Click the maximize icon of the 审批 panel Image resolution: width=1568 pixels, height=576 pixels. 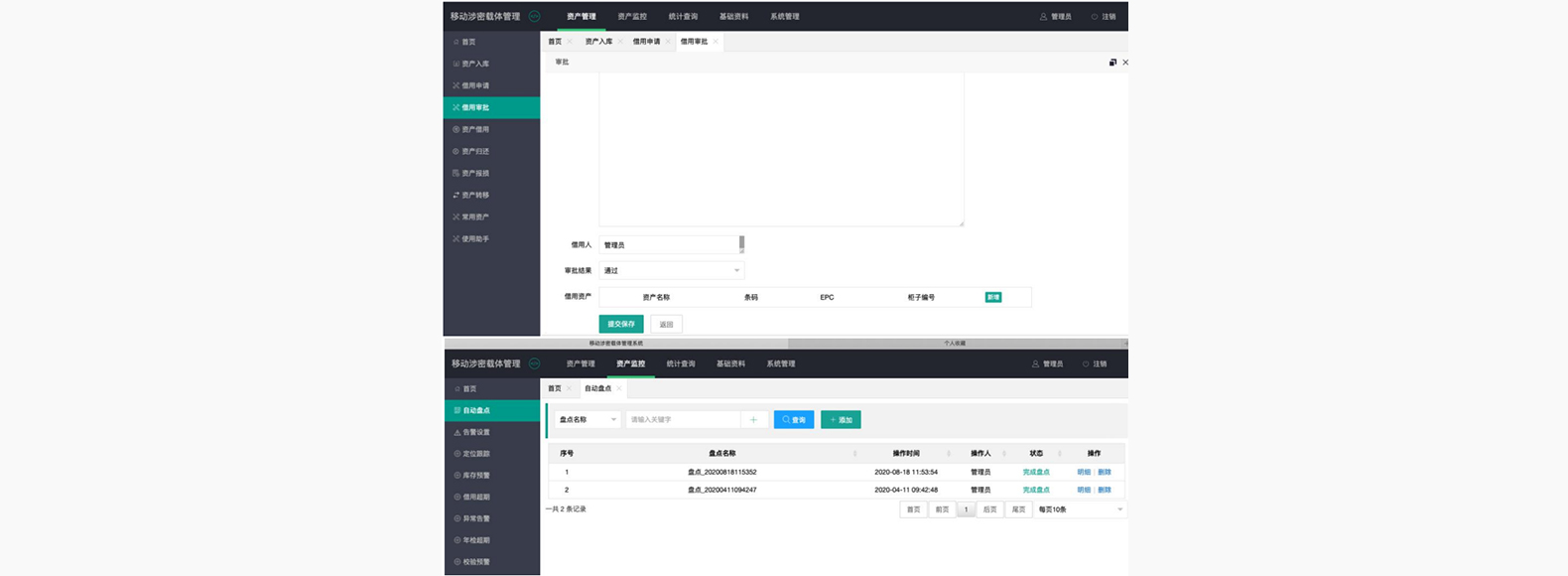tap(1112, 63)
